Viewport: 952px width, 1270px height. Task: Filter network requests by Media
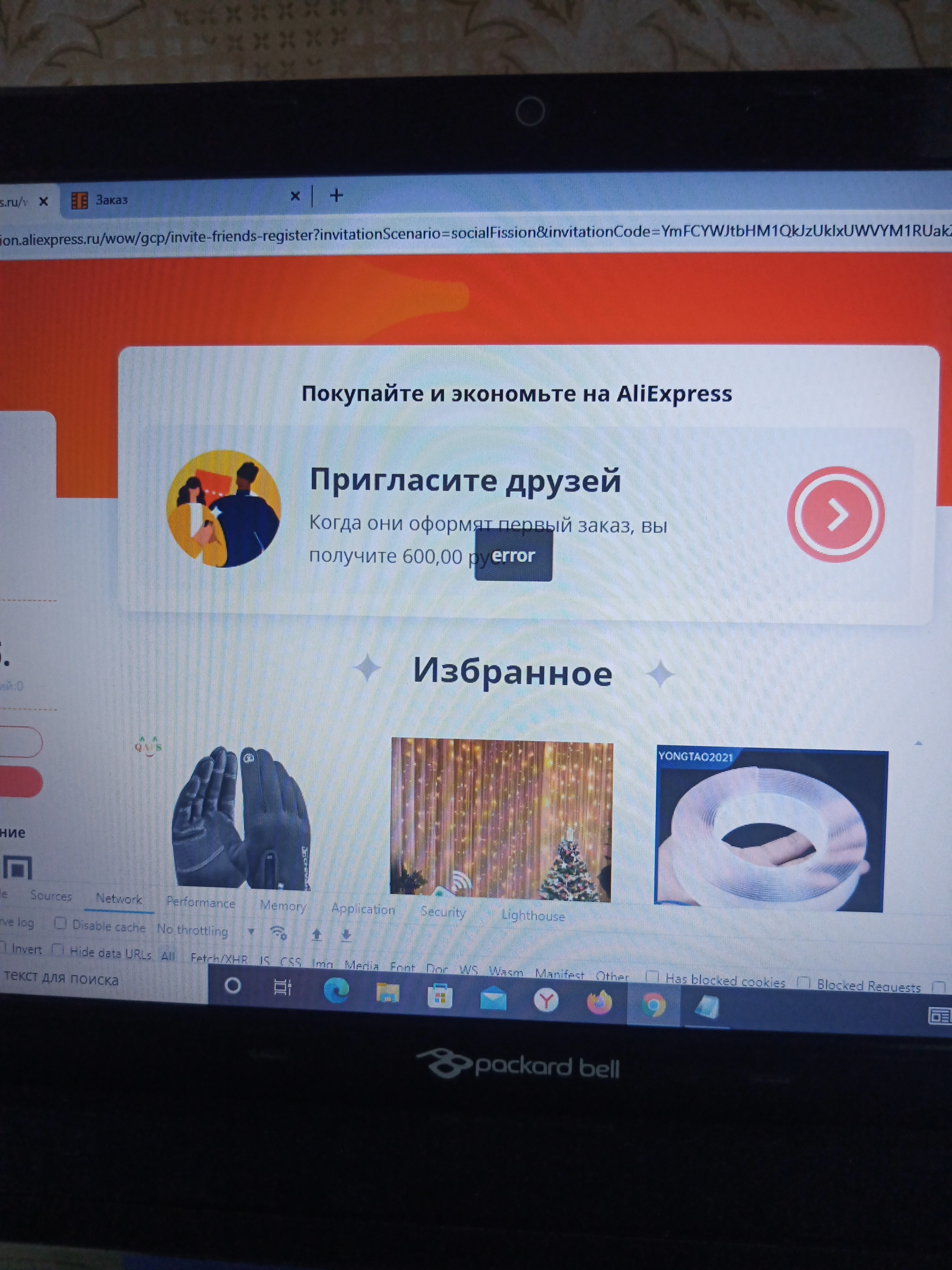[x=361, y=965]
